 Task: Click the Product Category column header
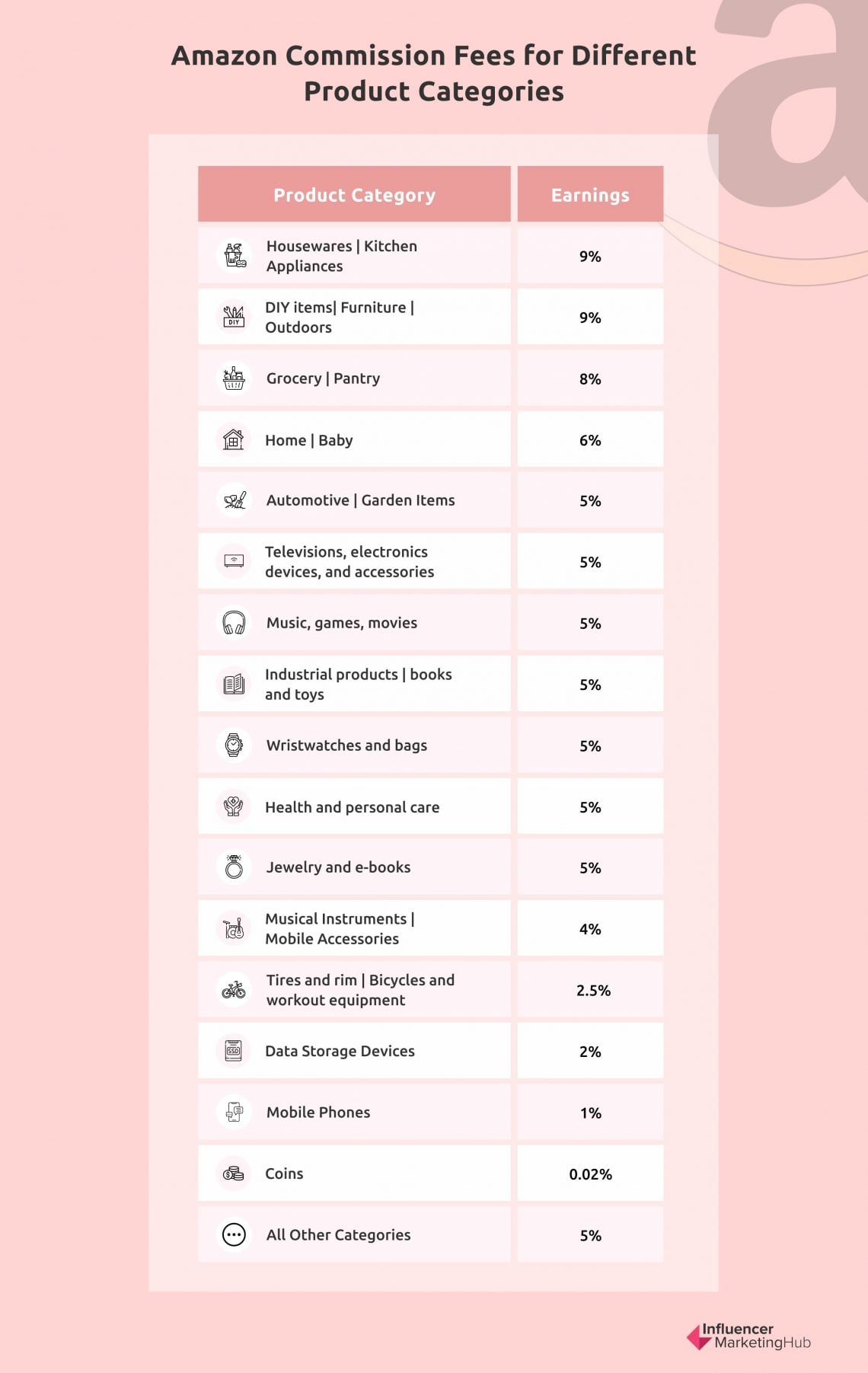(354, 194)
